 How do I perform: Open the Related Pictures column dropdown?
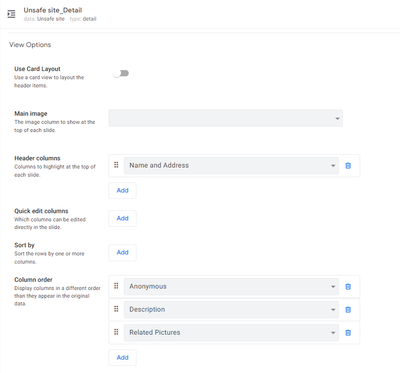tap(231, 333)
